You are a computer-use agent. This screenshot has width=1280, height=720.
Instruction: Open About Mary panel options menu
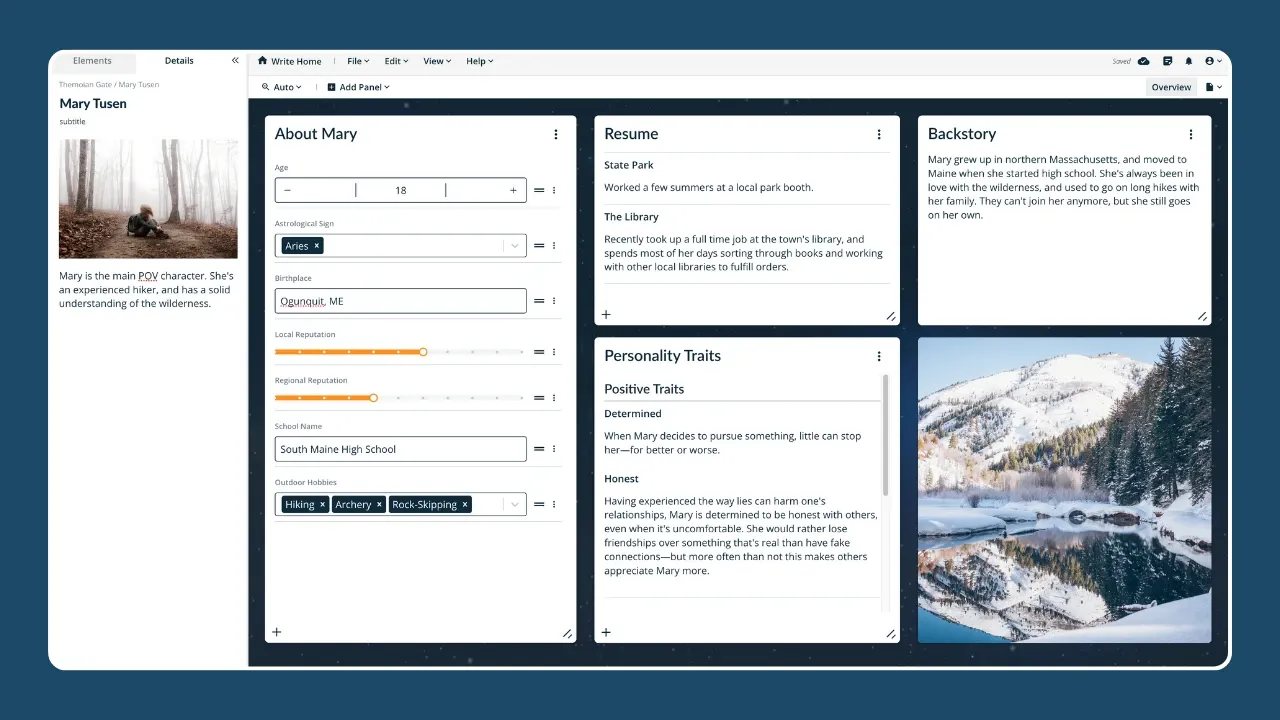(556, 134)
